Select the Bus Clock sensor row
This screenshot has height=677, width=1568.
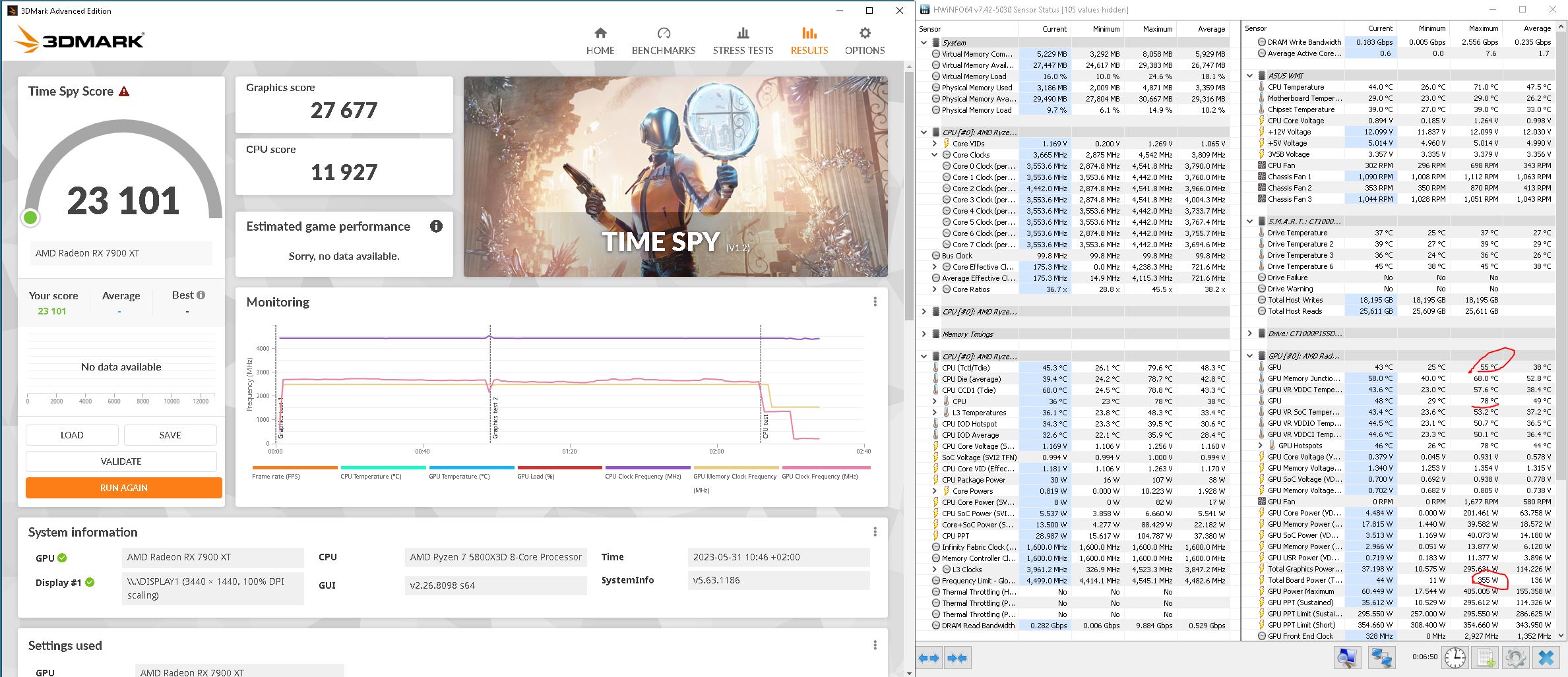(x=1073, y=256)
